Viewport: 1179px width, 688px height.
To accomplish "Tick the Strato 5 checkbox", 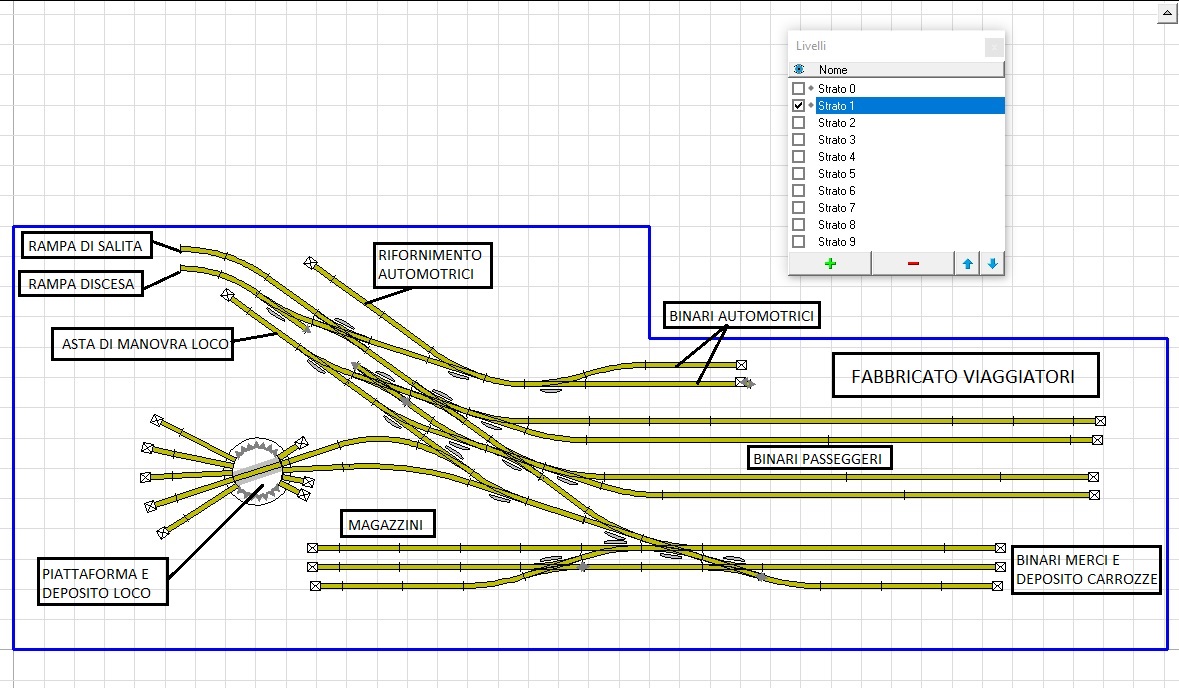I will (x=798, y=174).
